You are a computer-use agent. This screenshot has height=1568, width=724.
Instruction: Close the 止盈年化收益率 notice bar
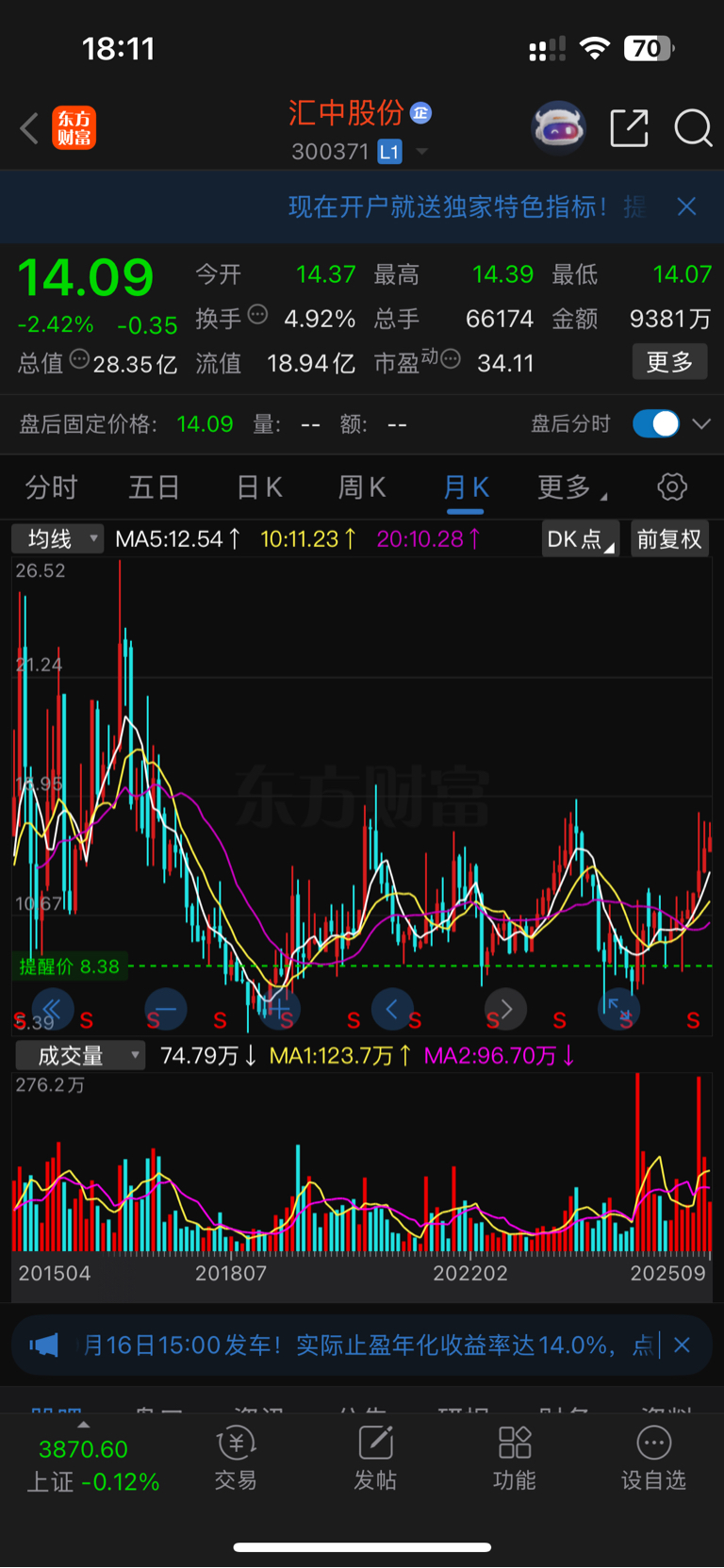[x=682, y=1345]
